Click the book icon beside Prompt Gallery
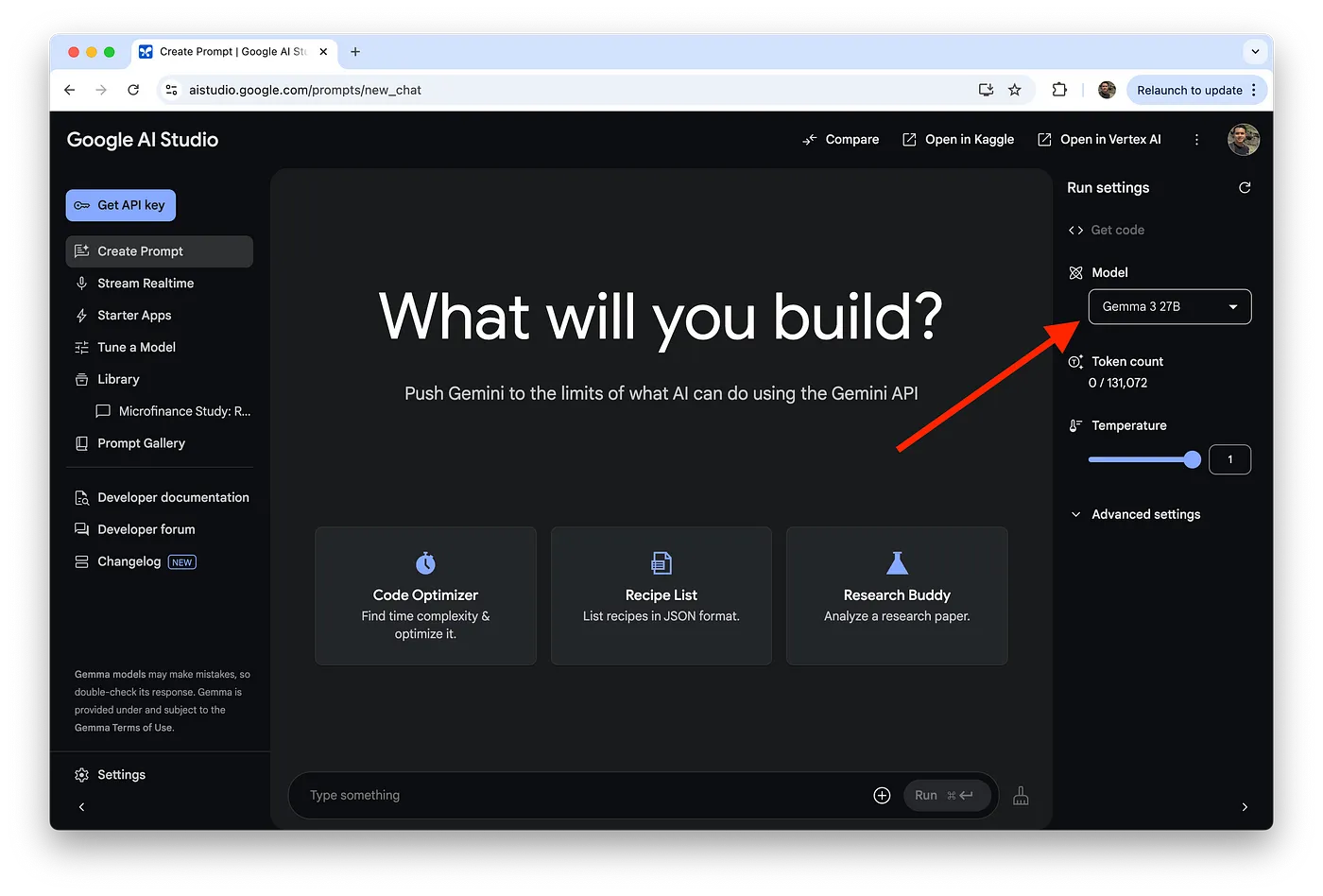The width and height of the screenshot is (1323, 896). [x=82, y=443]
